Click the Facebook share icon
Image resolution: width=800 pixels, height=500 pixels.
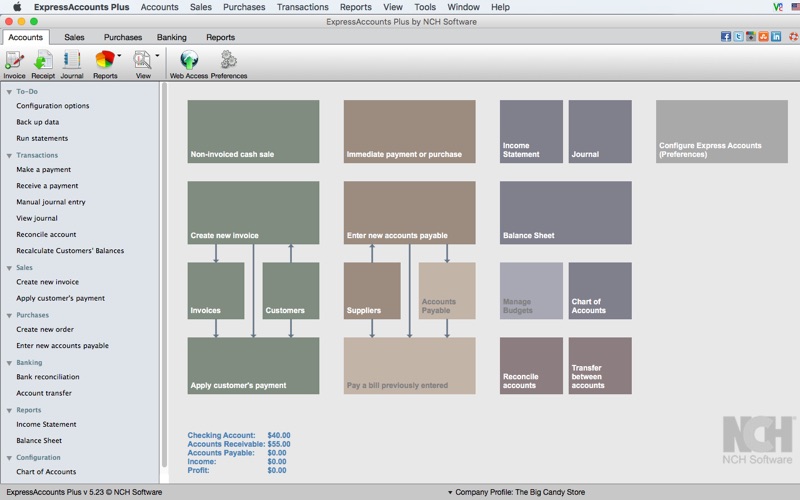pos(726,37)
